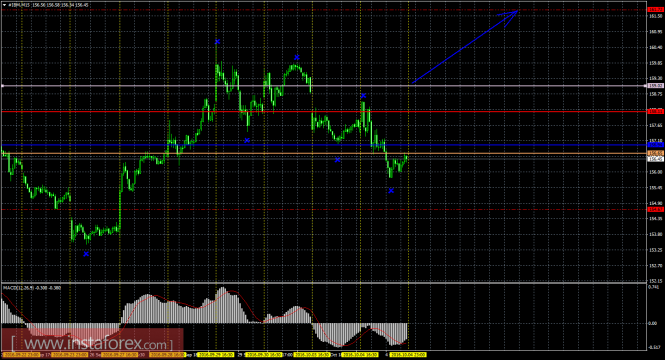The image size is (665, 360).
Task: Click the blue X marker at the chart's highest peak
Action: pyautogui.click(x=218, y=42)
